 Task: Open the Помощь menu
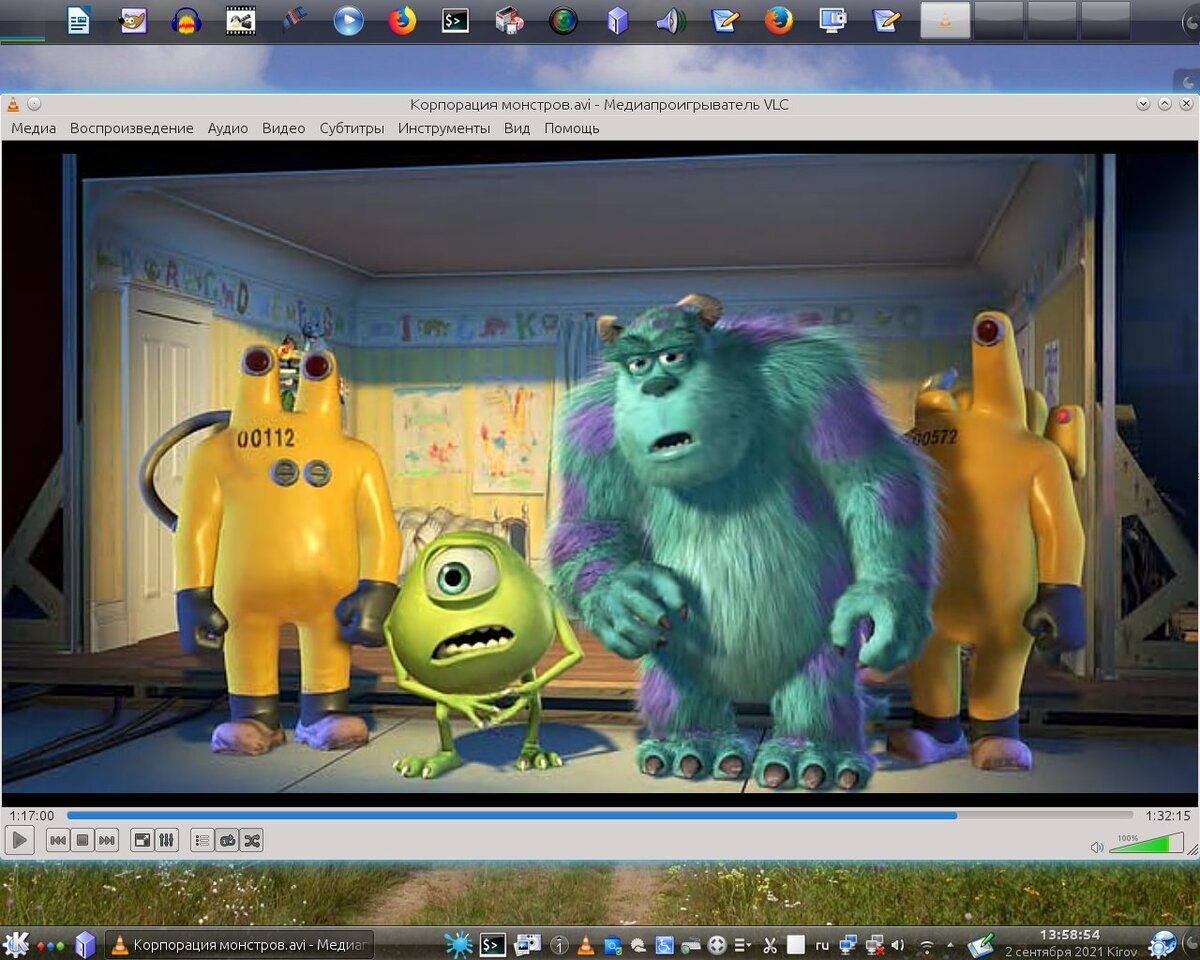(572, 128)
